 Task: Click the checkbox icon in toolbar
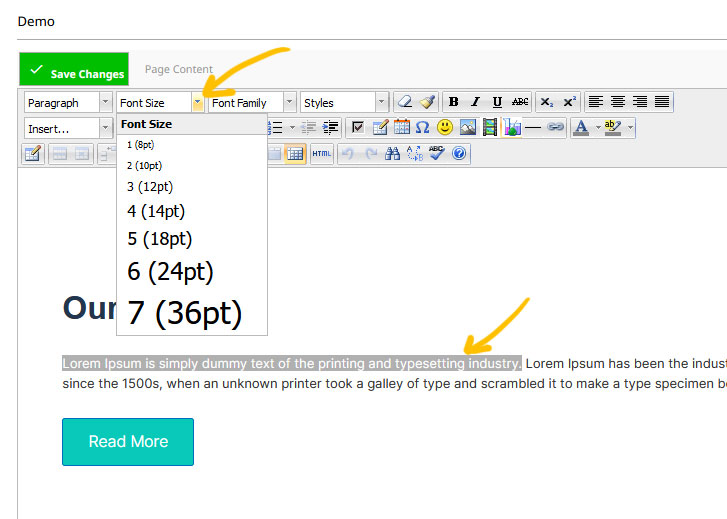pyautogui.click(x=358, y=128)
